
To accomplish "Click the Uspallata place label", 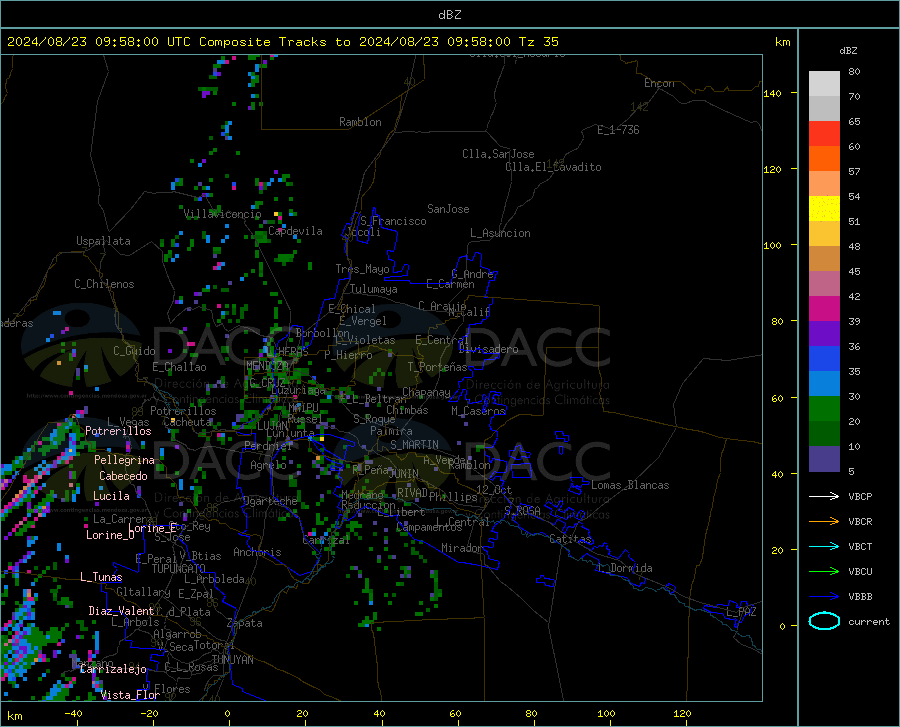I will 103,241.
